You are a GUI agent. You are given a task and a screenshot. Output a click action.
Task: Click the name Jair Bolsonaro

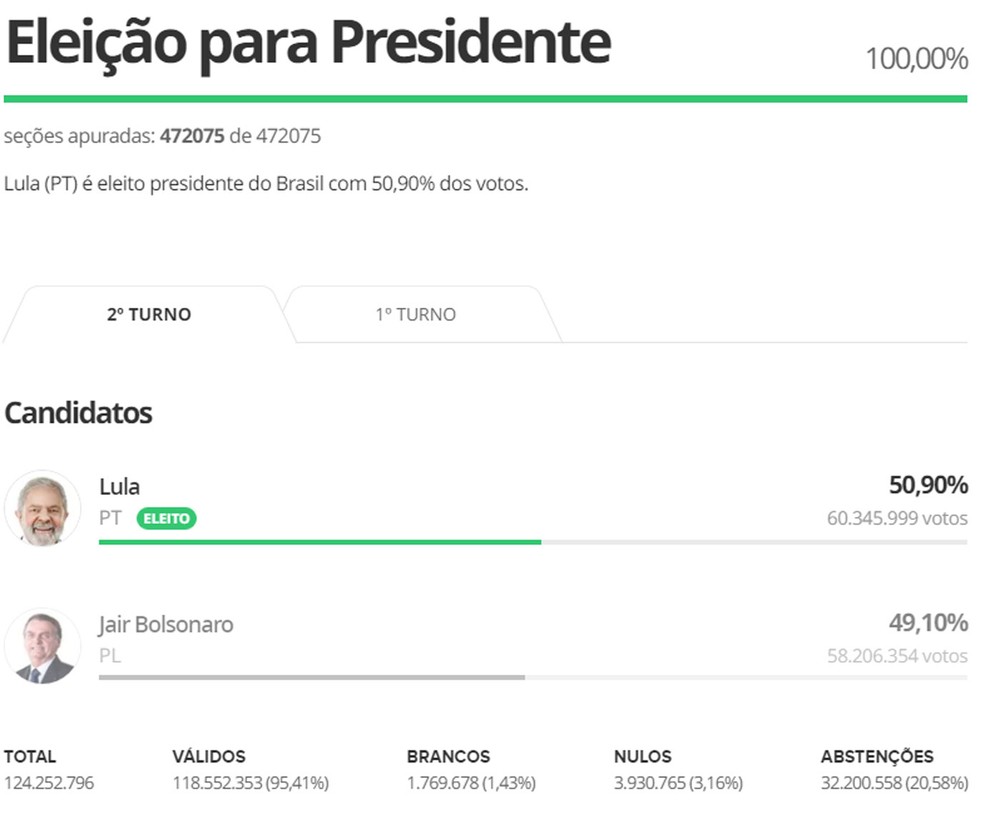tap(166, 625)
